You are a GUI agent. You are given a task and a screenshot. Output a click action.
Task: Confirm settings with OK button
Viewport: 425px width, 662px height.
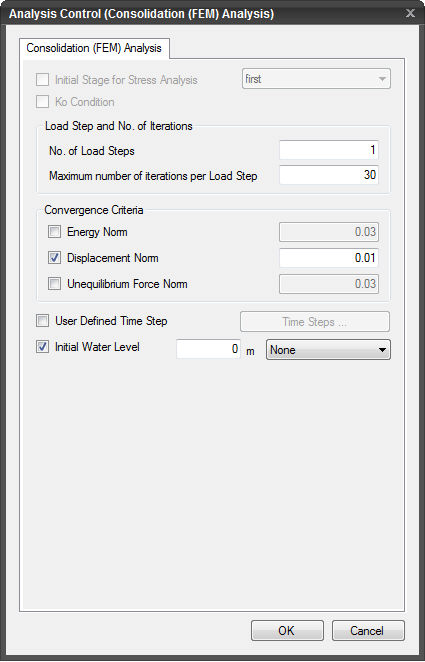click(287, 631)
